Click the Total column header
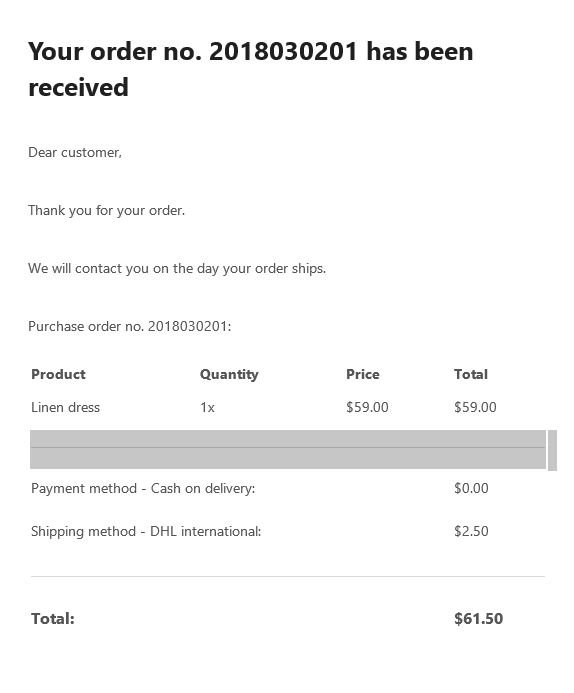The width and height of the screenshot is (574, 693). pos(471,374)
